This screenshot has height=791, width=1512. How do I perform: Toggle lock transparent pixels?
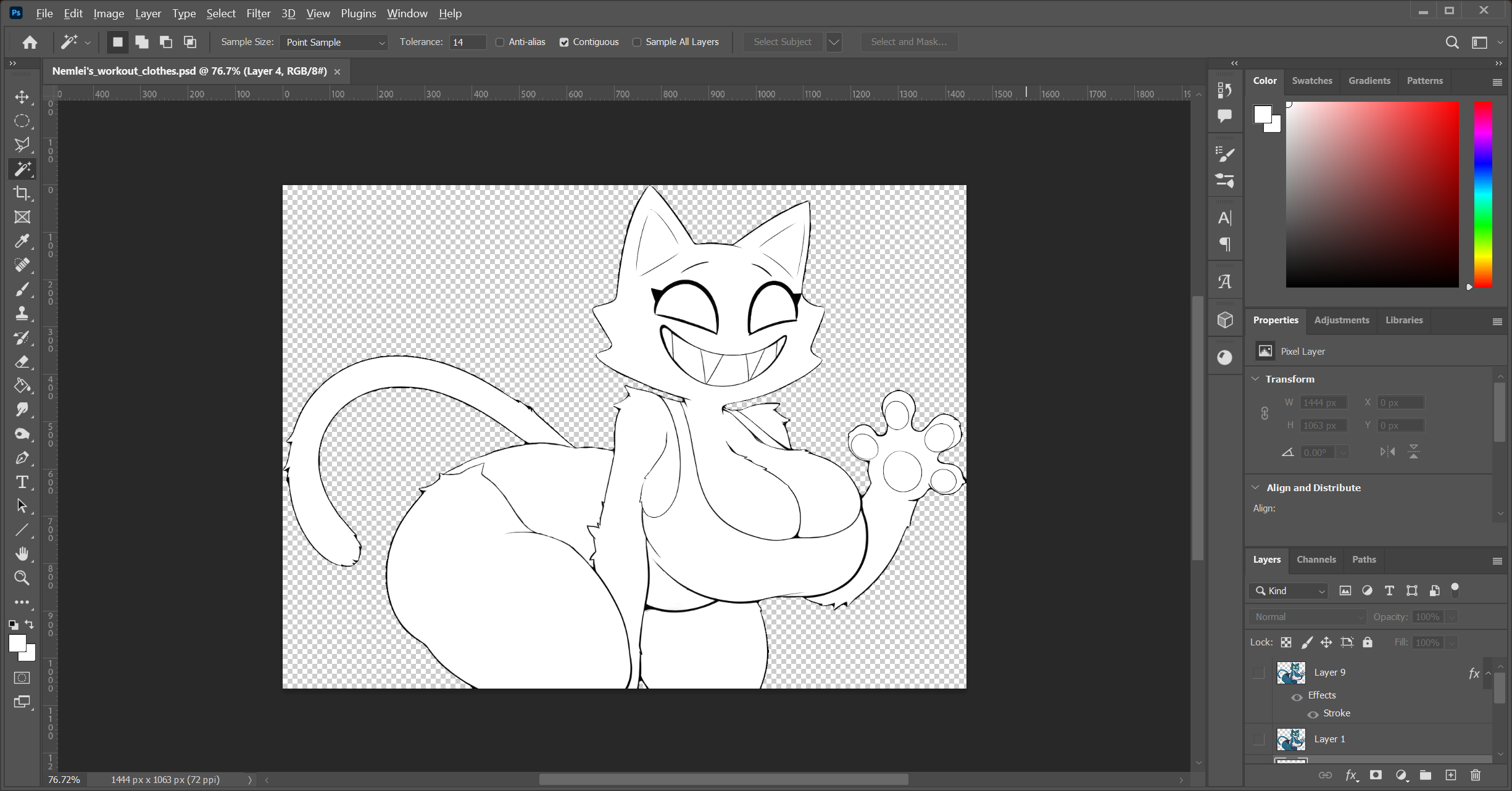[x=1286, y=642]
